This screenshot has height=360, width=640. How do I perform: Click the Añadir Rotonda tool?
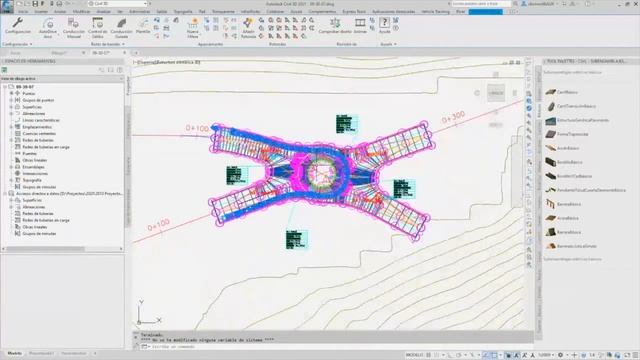tap(248, 28)
